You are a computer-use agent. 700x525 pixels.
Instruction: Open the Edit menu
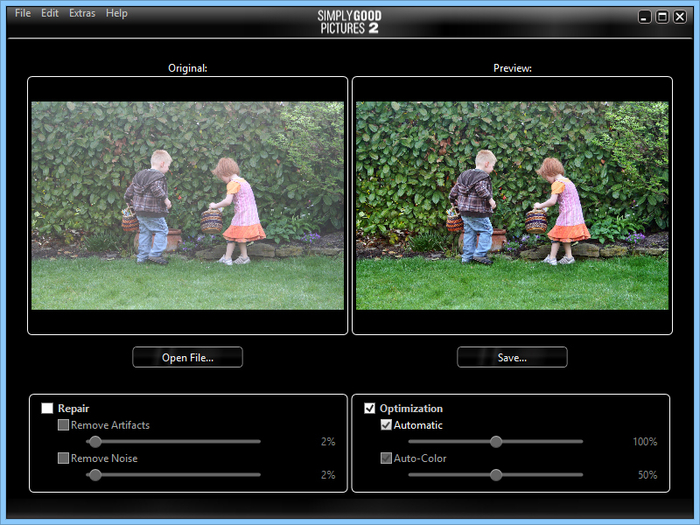50,13
